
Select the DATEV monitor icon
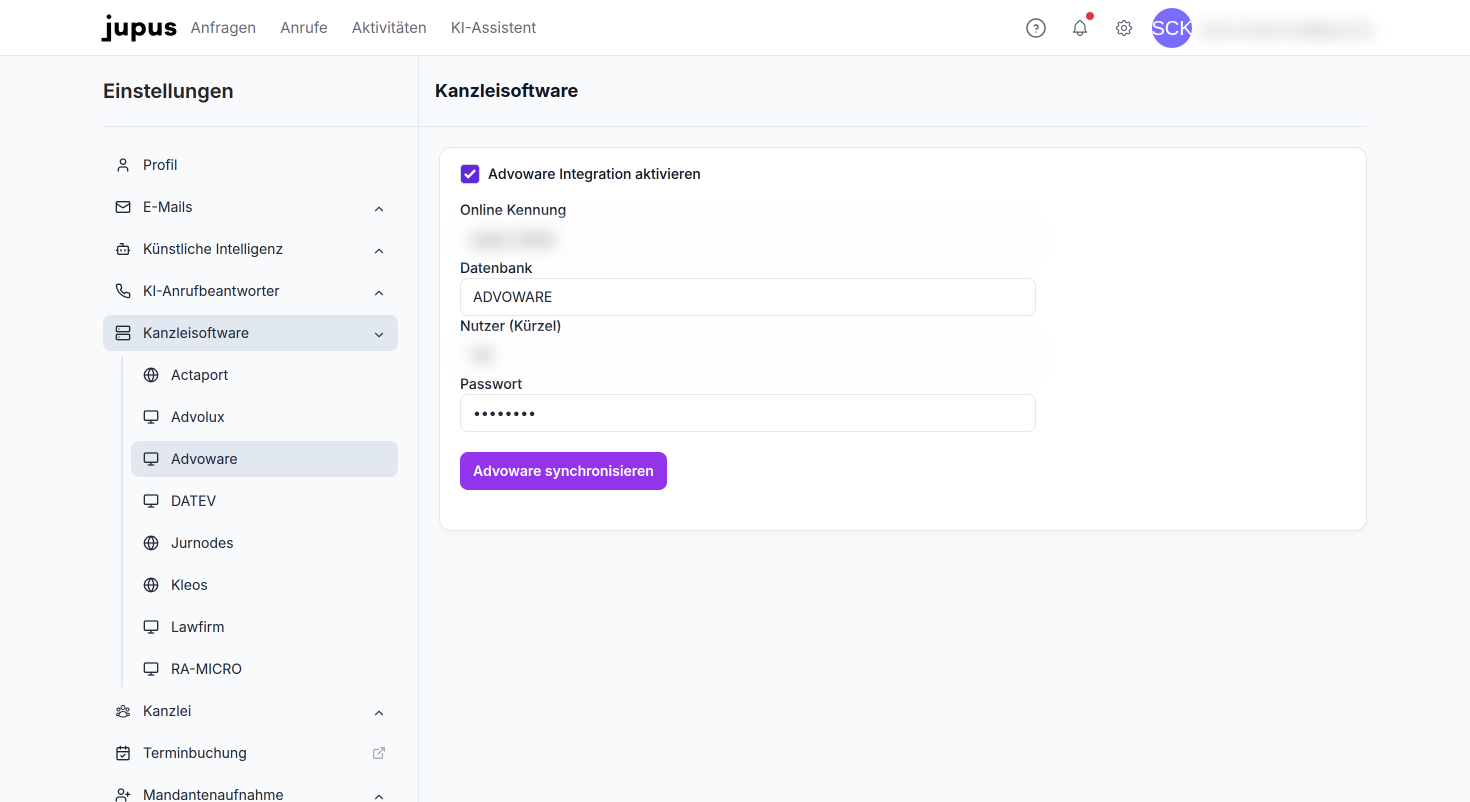tap(151, 501)
